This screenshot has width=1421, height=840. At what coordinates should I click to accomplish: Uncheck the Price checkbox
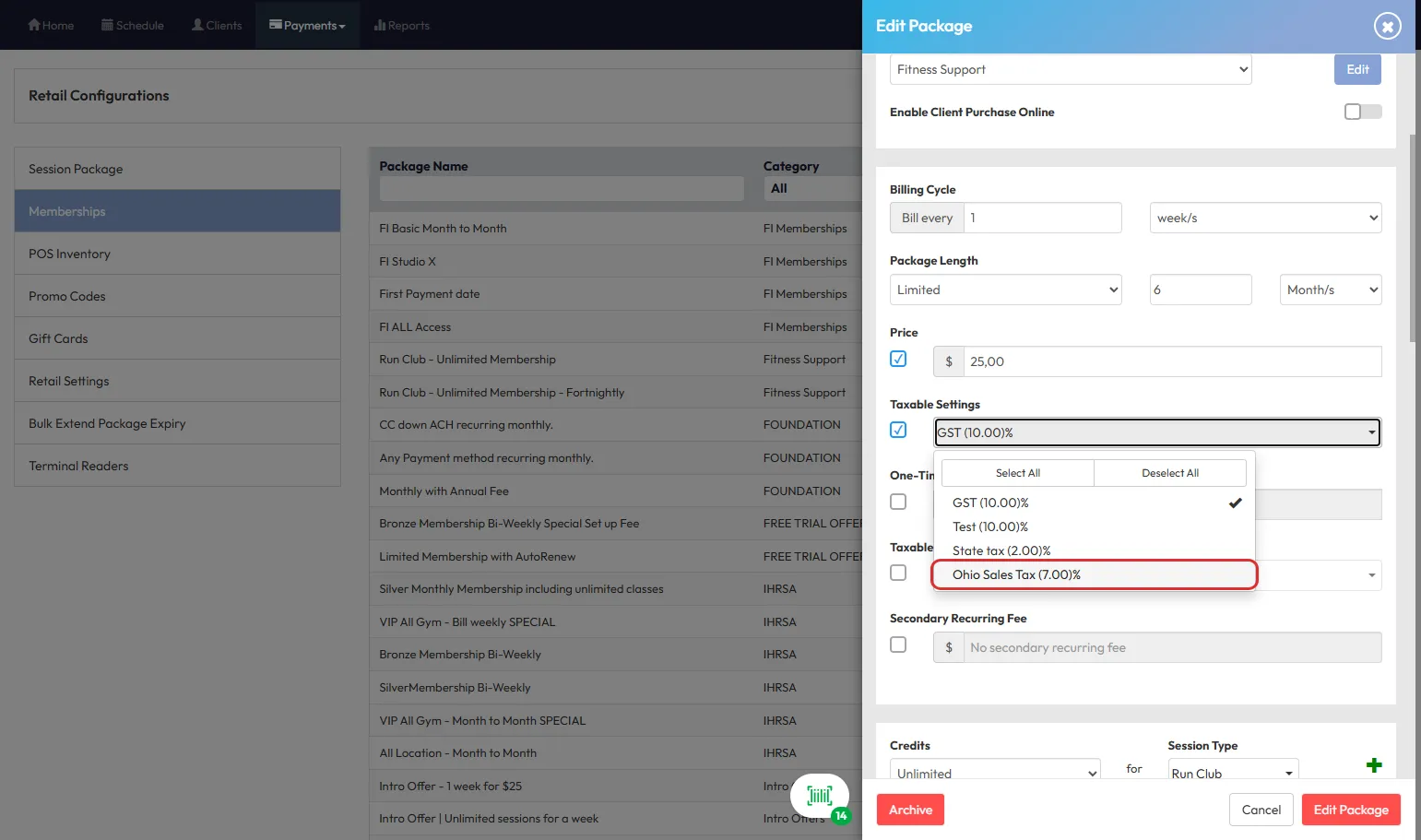[x=898, y=359]
